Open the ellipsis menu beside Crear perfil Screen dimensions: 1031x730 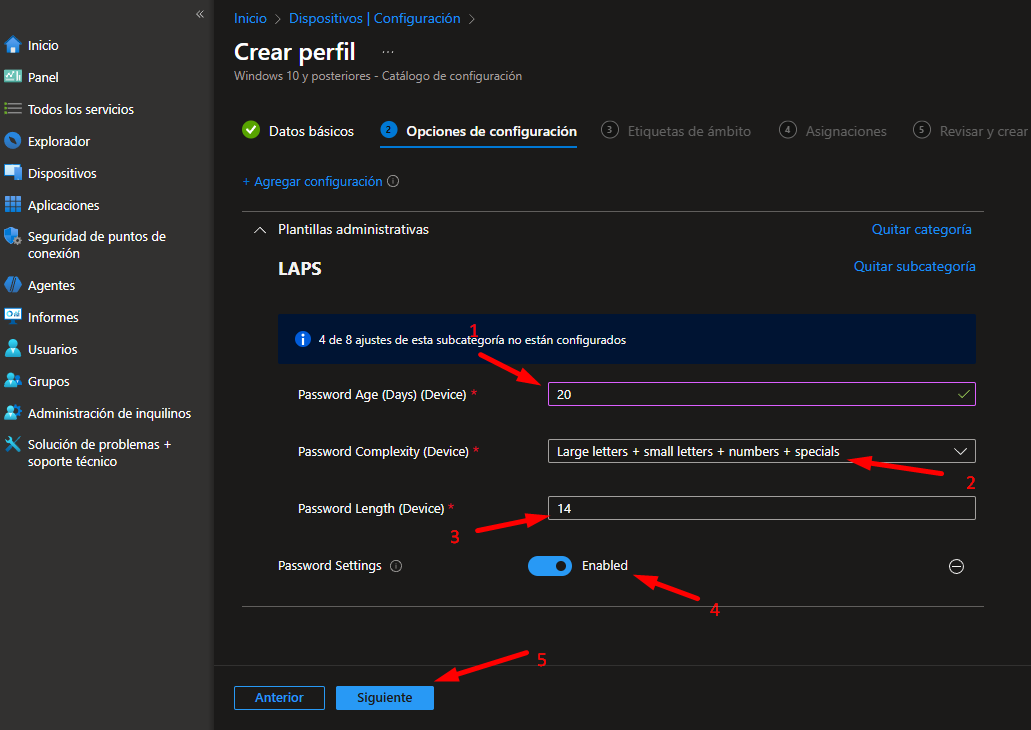coord(388,52)
